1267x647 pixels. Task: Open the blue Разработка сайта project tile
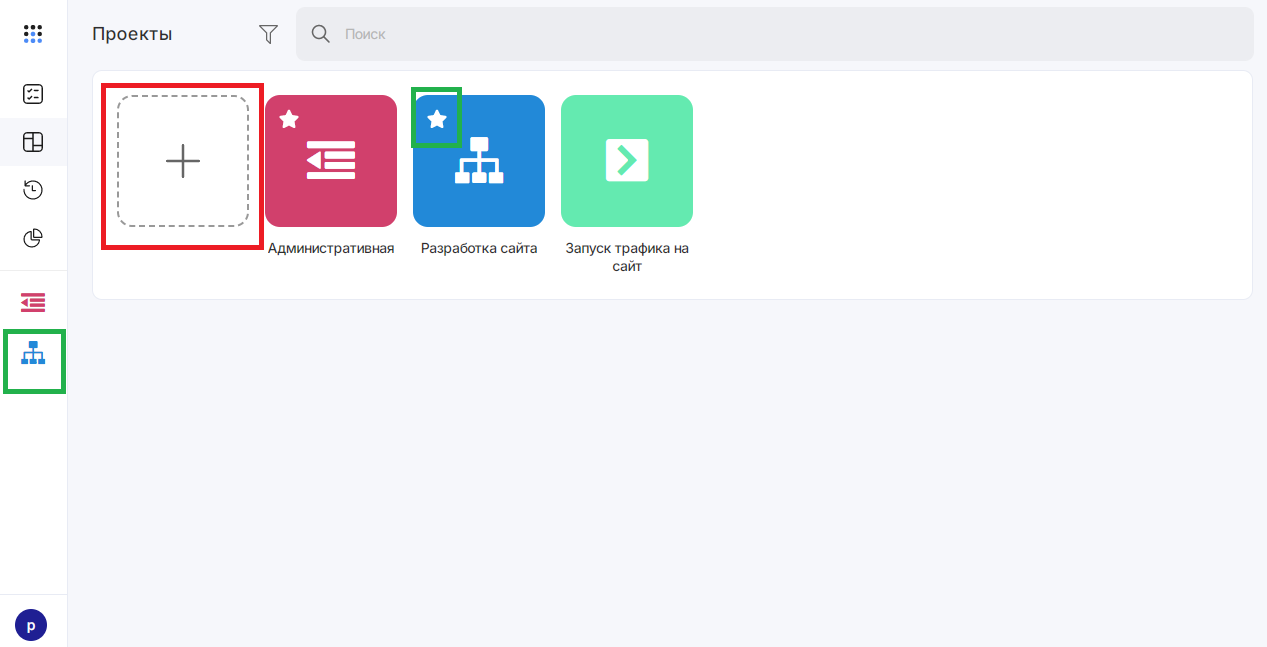[x=479, y=161]
